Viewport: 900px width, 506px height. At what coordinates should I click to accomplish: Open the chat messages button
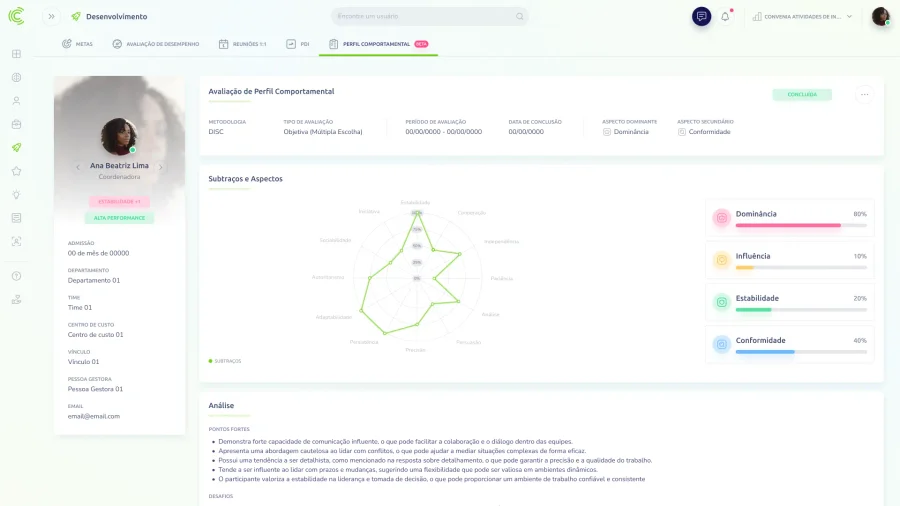[x=701, y=16]
